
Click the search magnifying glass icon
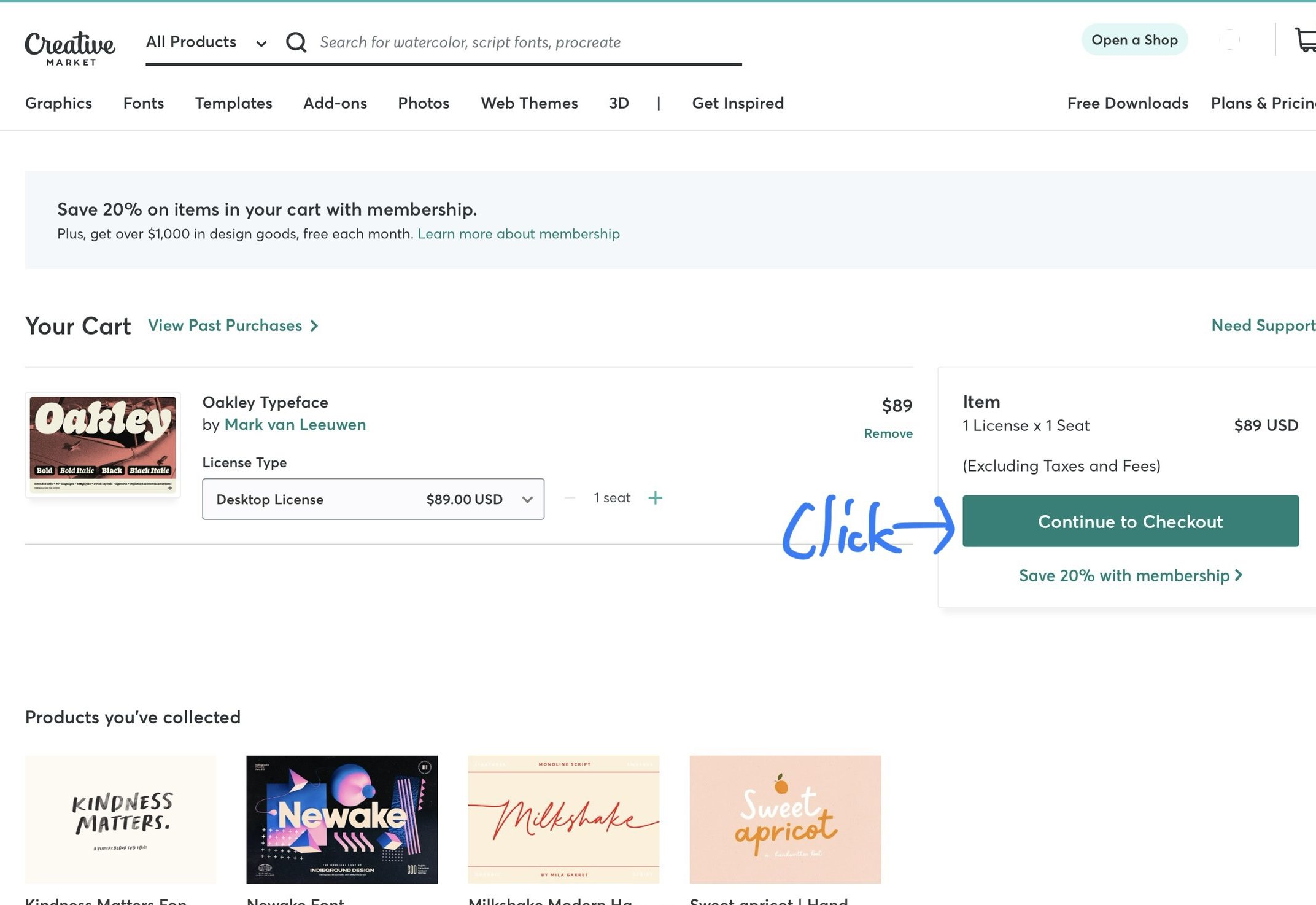tap(296, 42)
